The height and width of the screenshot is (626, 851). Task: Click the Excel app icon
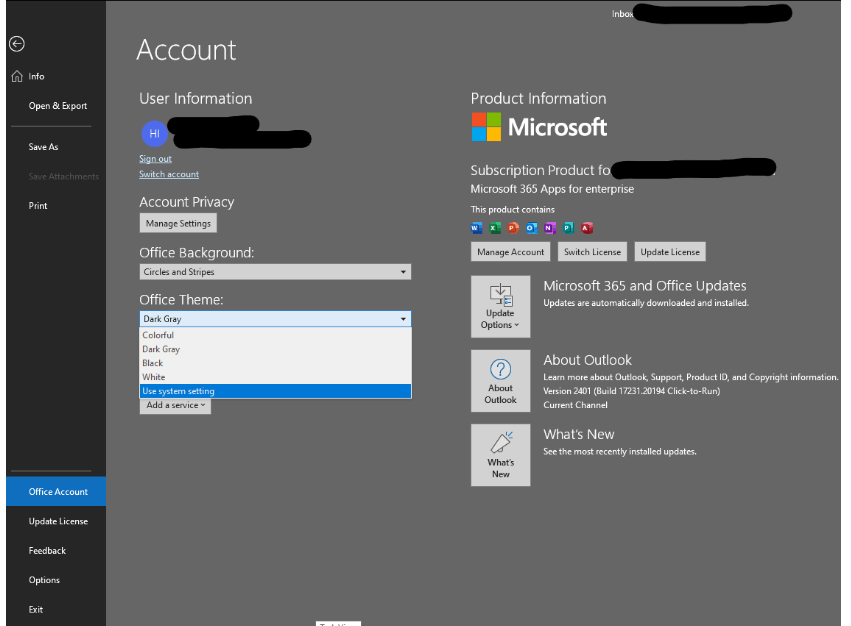(x=495, y=228)
